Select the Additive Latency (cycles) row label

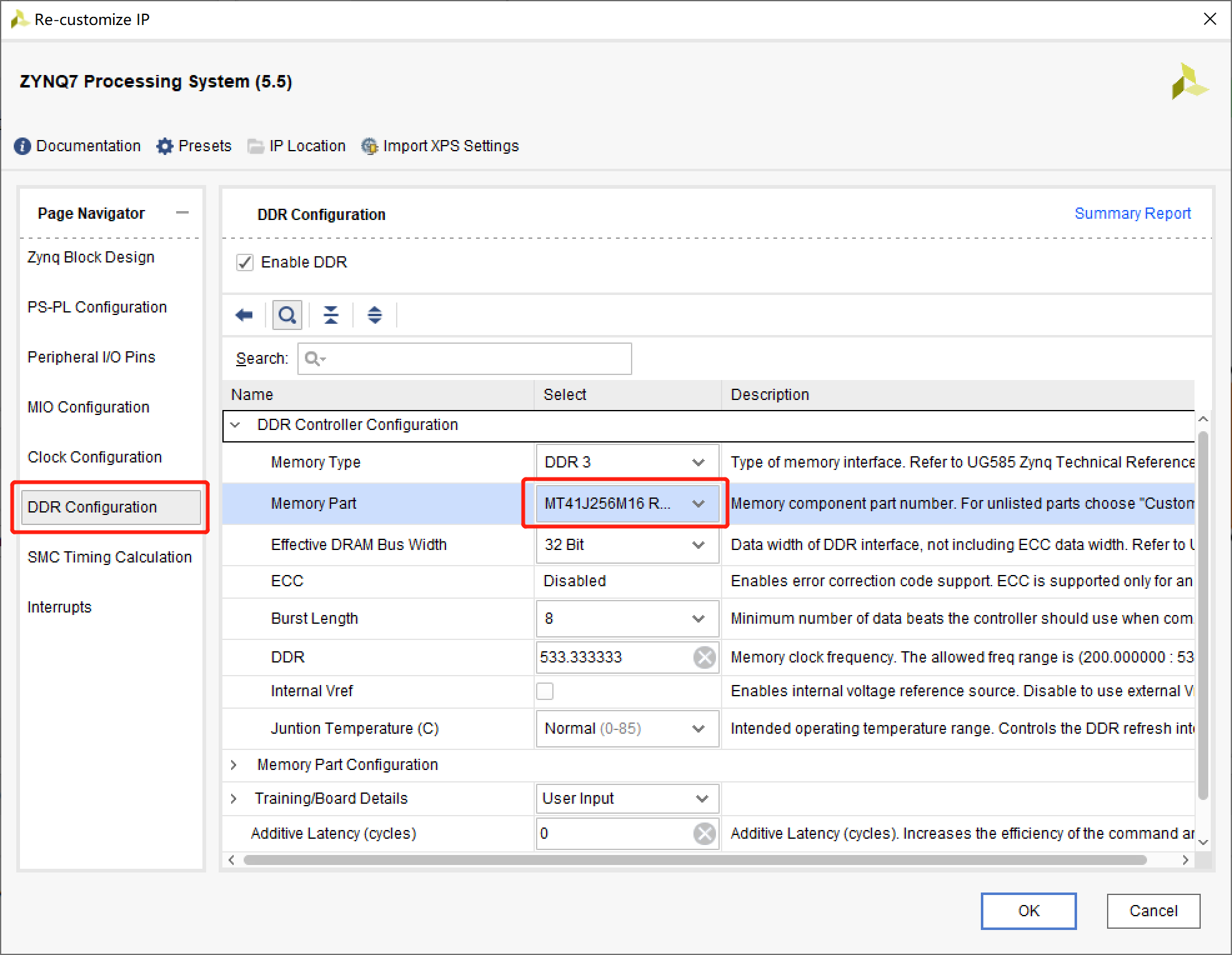[334, 834]
